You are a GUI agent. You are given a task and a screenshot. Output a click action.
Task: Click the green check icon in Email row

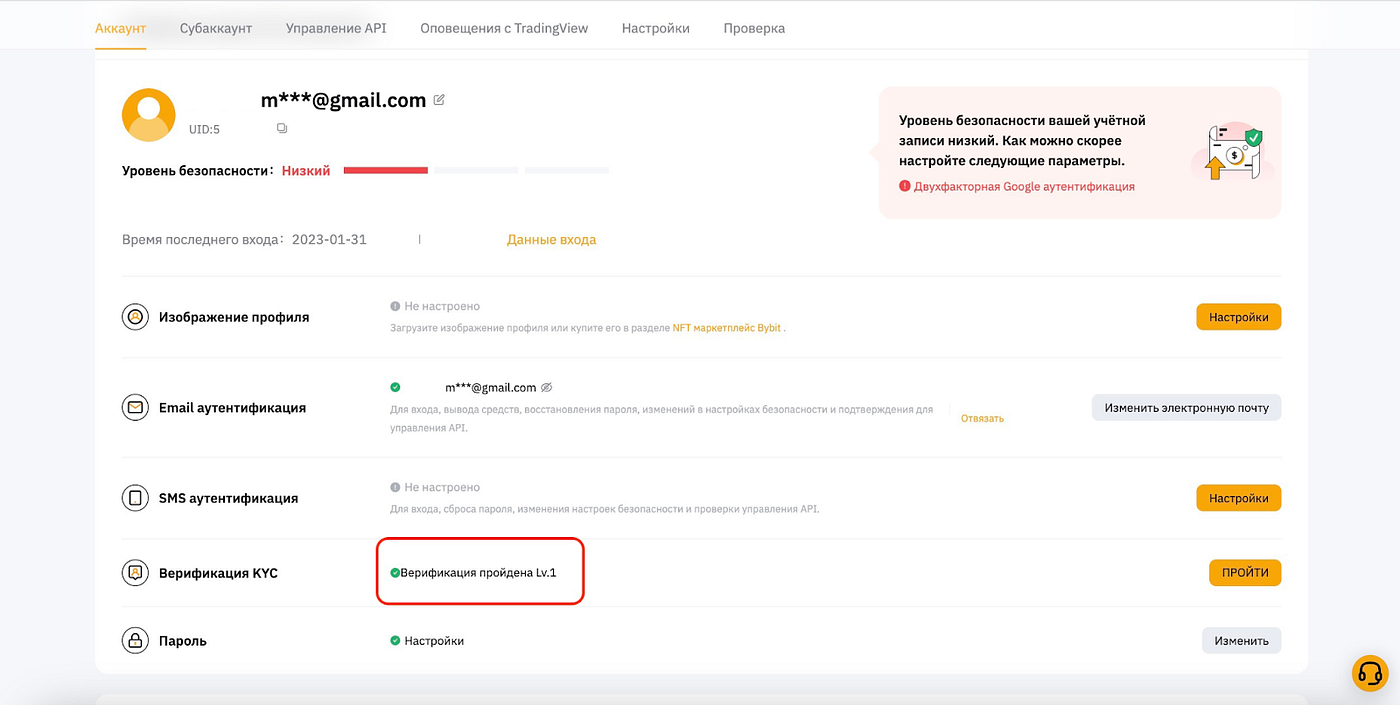click(x=395, y=387)
